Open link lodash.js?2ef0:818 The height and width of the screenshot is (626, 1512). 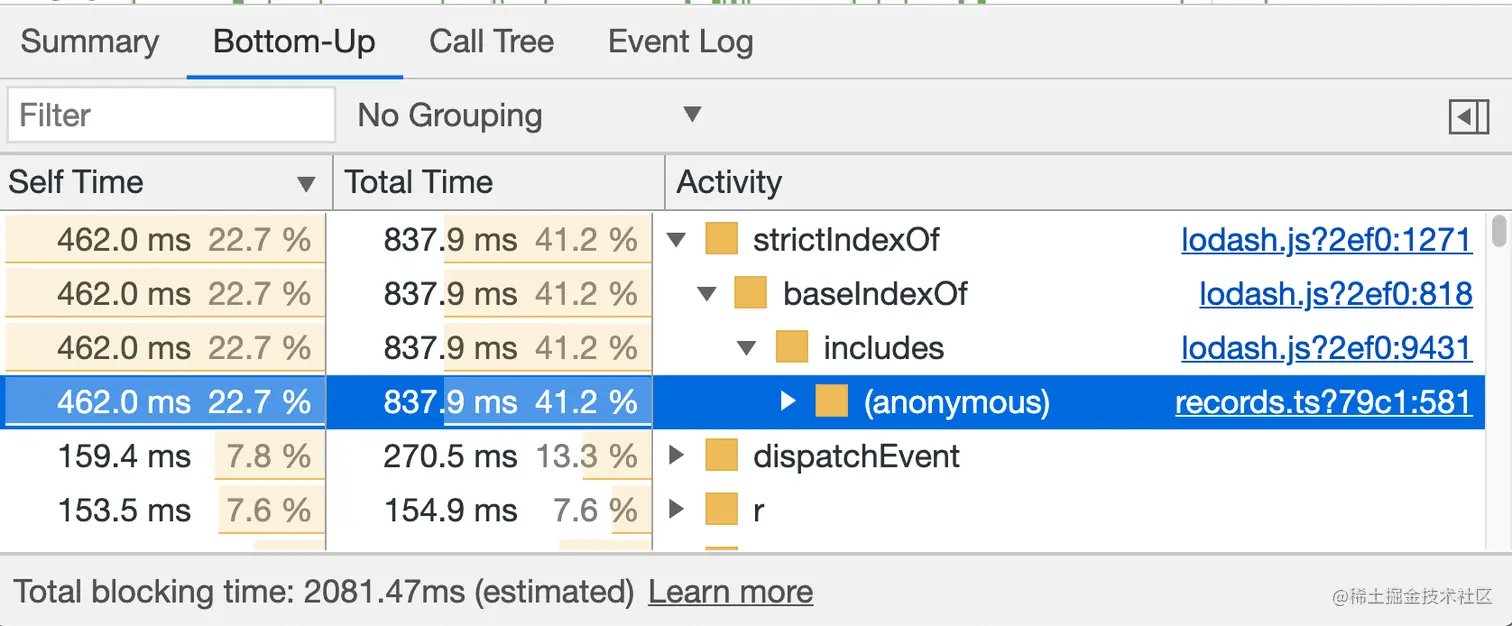[1336, 294]
